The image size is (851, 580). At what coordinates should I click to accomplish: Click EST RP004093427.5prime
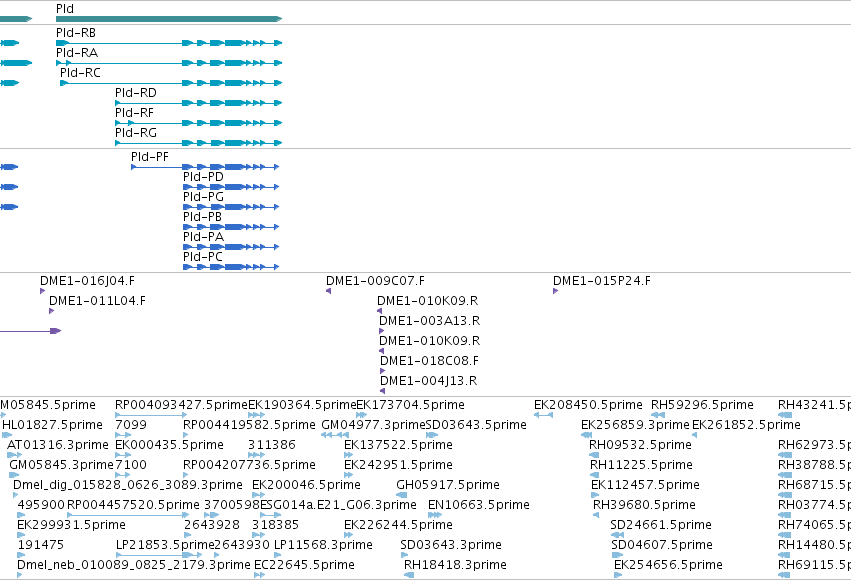pyautogui.click(x=181, y=406)
